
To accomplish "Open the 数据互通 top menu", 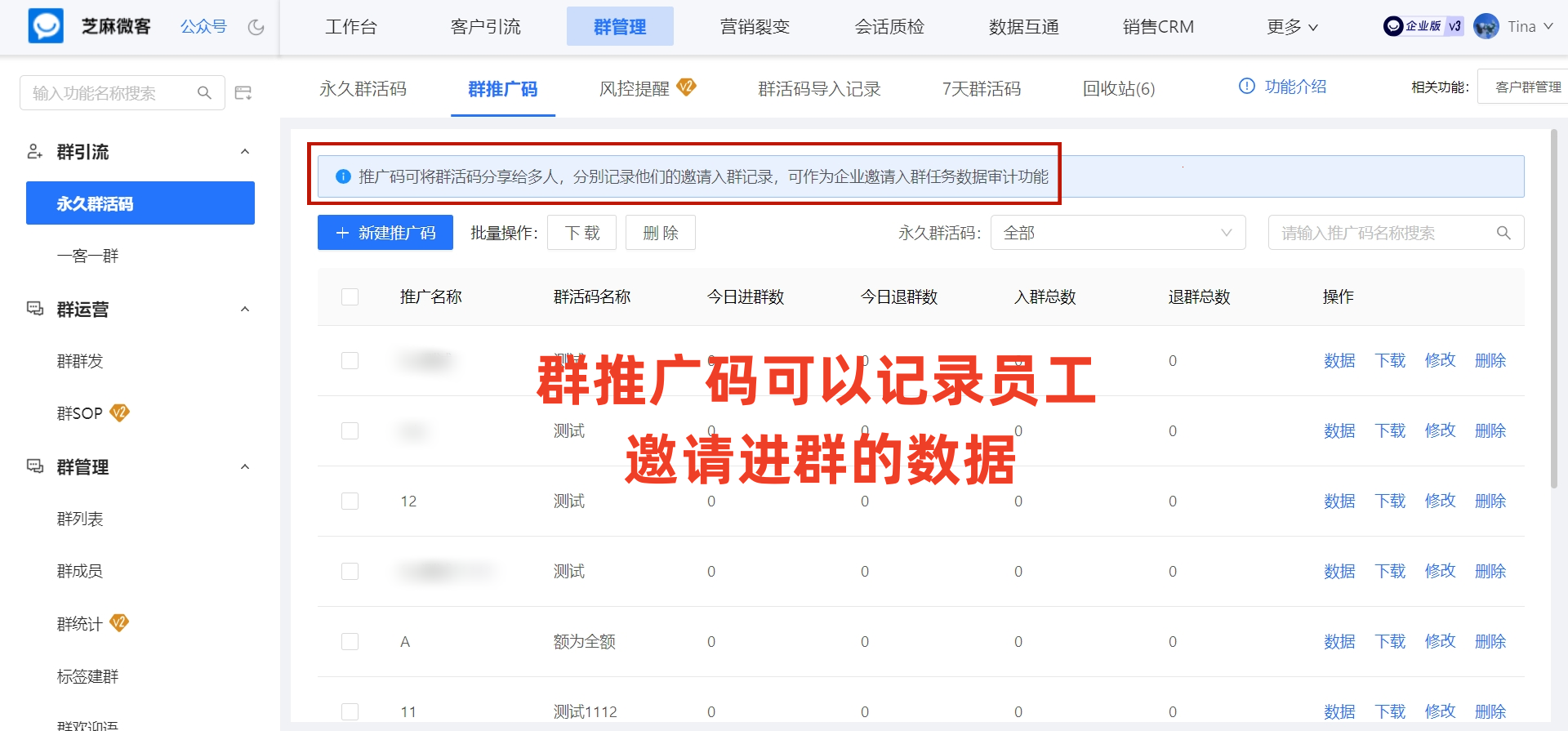I will (1023, 27).
